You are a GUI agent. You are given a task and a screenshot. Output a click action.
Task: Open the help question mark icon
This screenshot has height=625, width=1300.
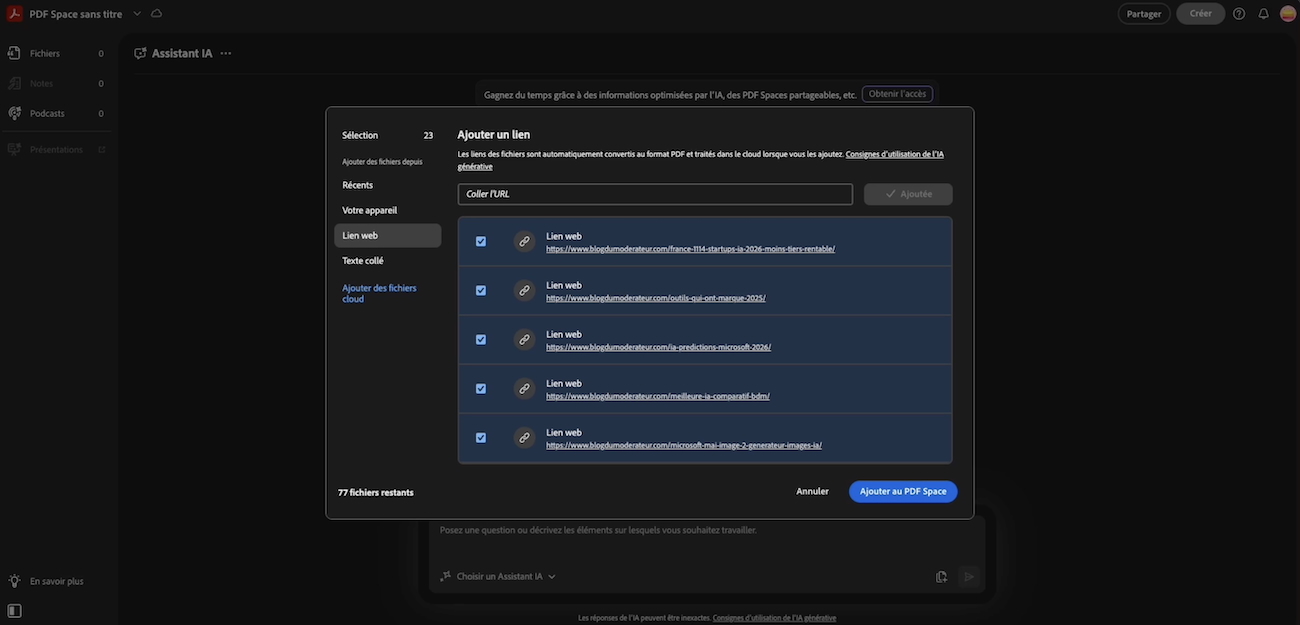point(1239,14)
